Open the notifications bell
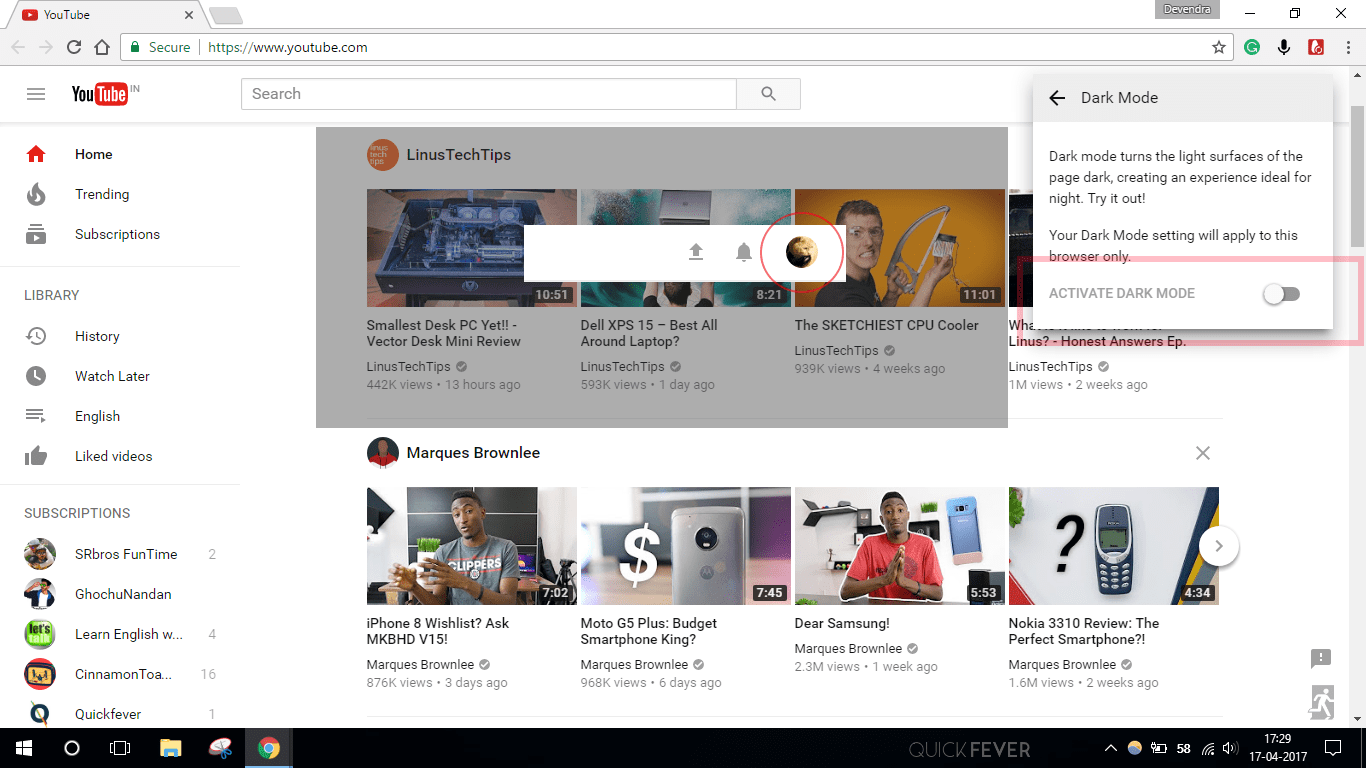Image resolution: width=1366 pixels, height=768 pixels. pos(743,252)
